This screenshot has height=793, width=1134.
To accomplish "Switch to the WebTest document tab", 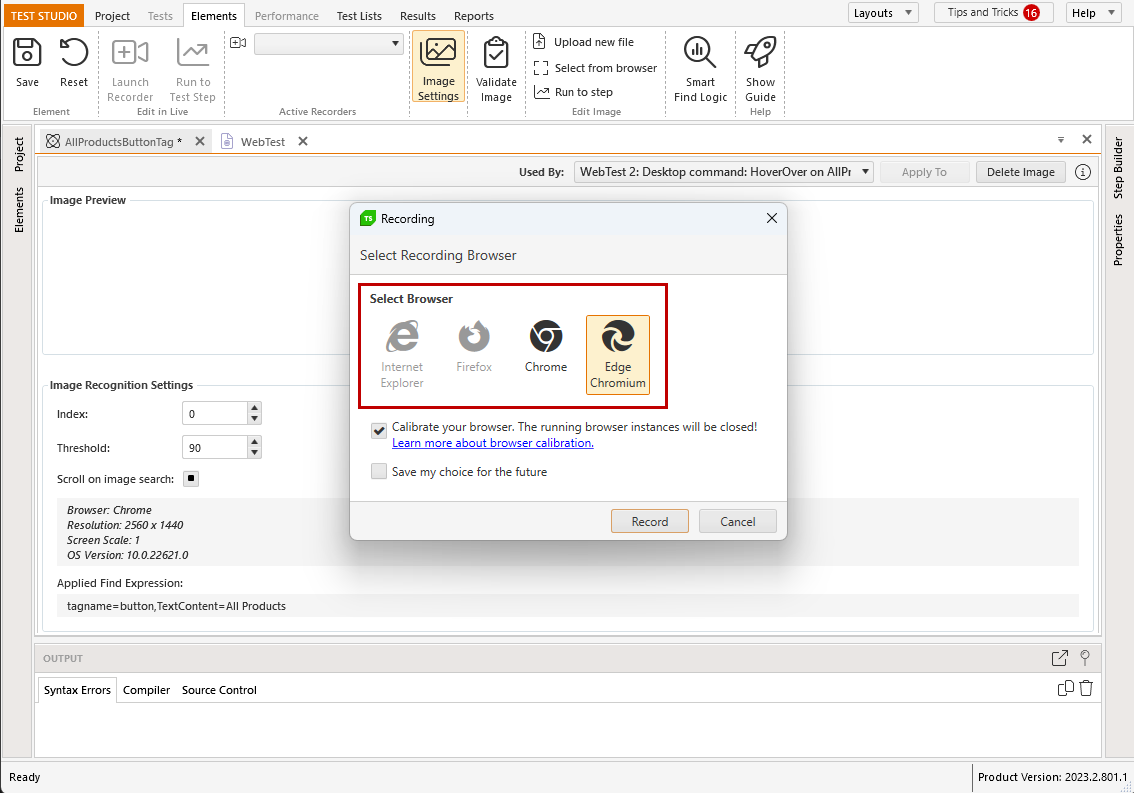I will tap(263, 142).
